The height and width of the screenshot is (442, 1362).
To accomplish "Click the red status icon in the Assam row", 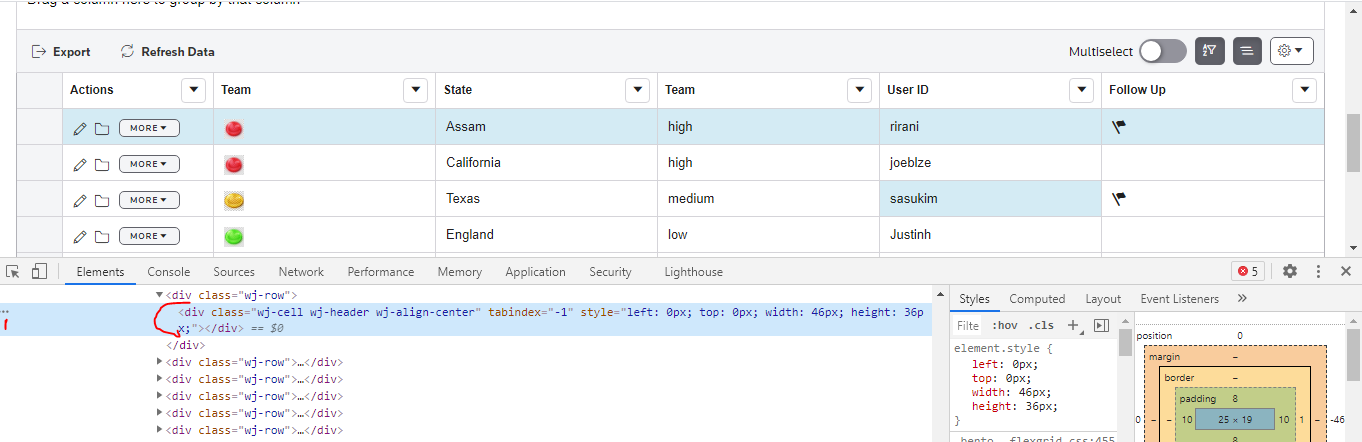I will 234,129.
